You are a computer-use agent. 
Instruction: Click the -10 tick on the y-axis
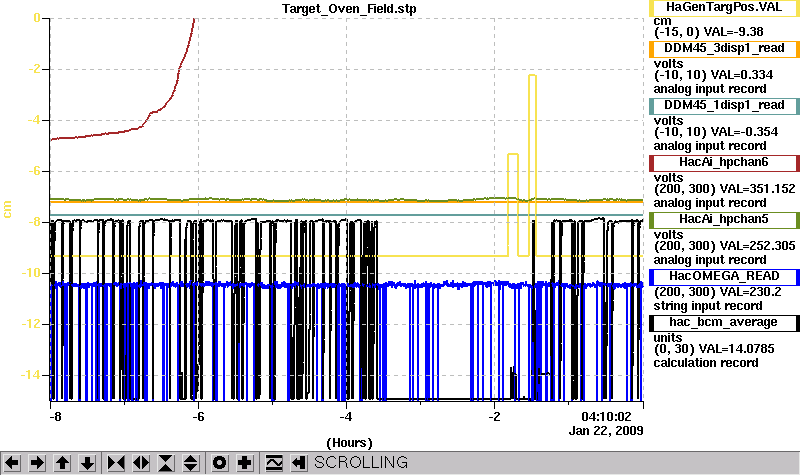(x=31, y=273)
